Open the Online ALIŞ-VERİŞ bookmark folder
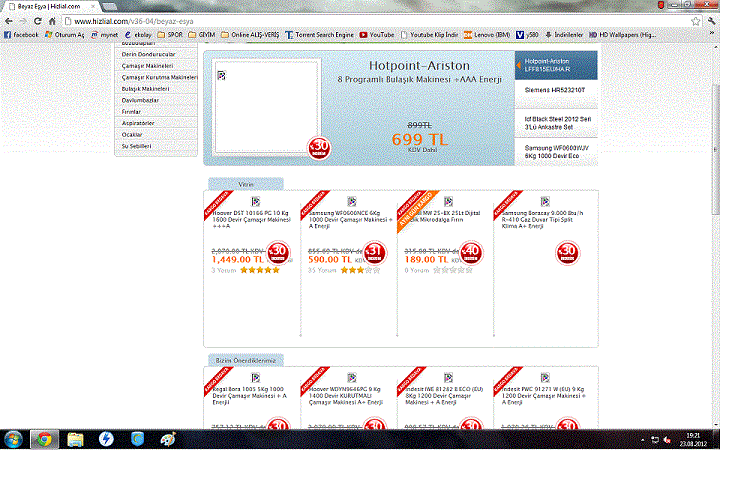The height and width of the screenshot is (499, 750). (x=250, y=35)
